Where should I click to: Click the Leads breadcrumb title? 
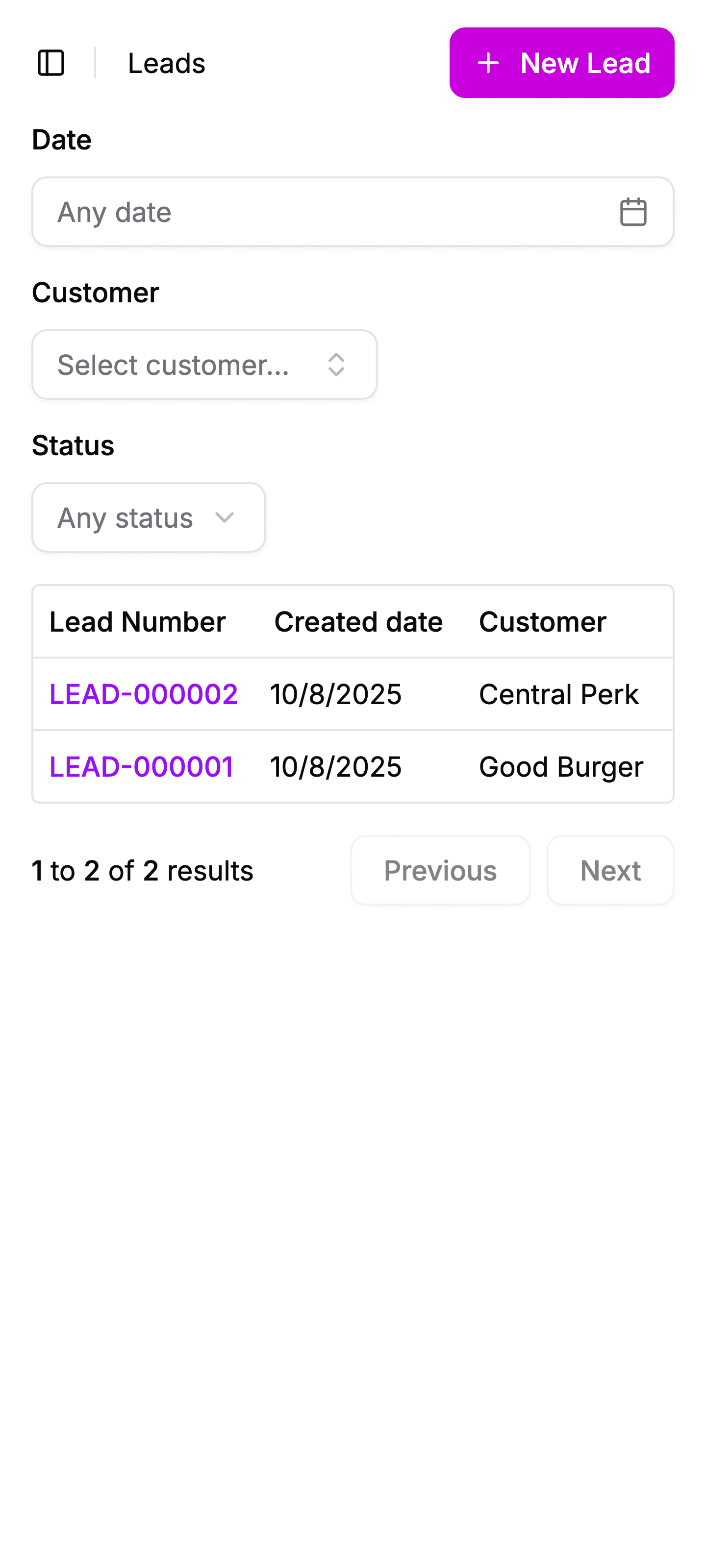(166, 63)
